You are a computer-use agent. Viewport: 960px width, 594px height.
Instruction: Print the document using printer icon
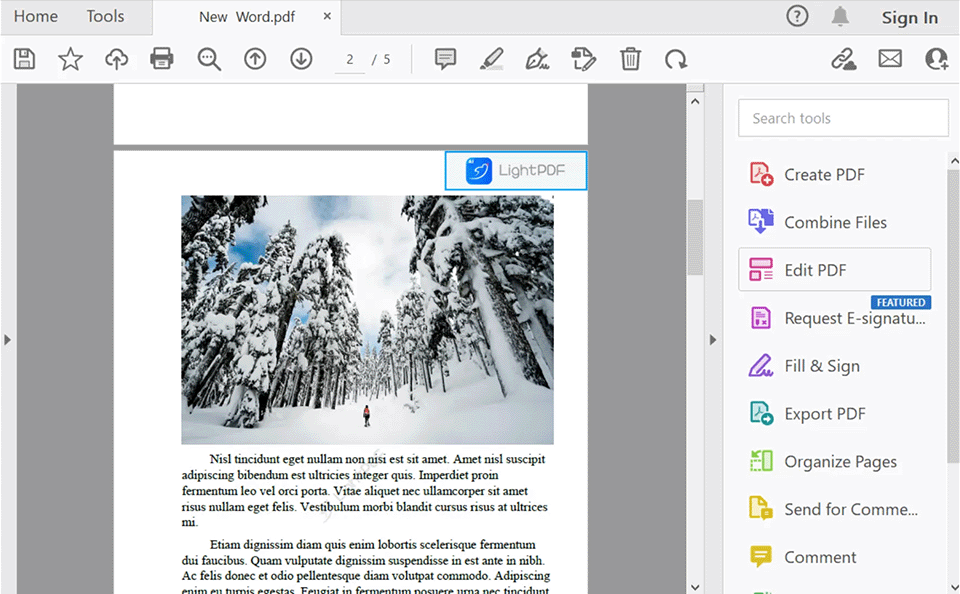click(162, 59)
